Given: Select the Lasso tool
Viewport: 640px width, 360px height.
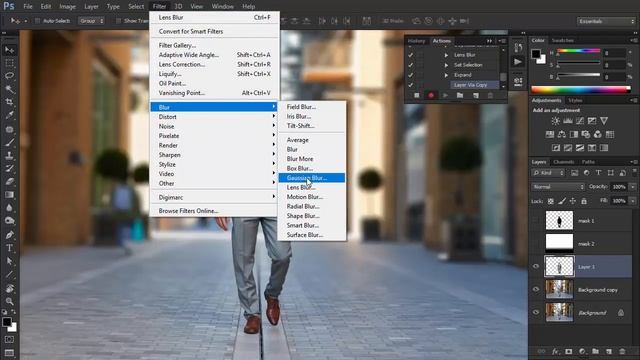Looking at the screenshot, I should coord(9,76).
